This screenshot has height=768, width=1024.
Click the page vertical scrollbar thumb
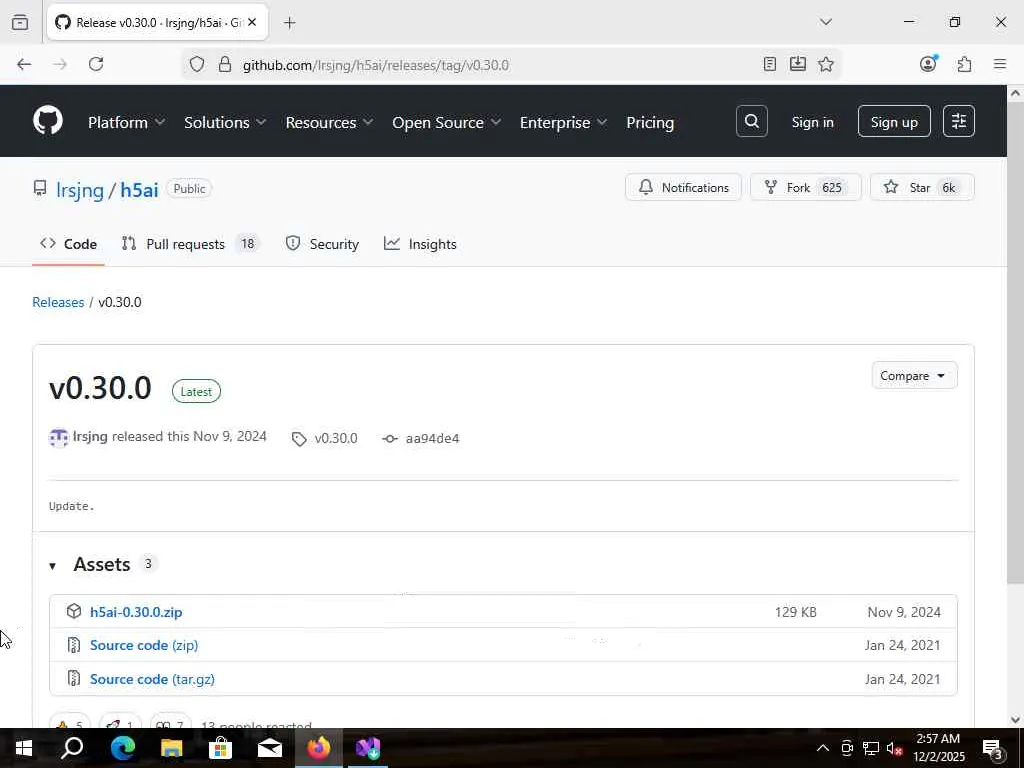click(1015, 342)
